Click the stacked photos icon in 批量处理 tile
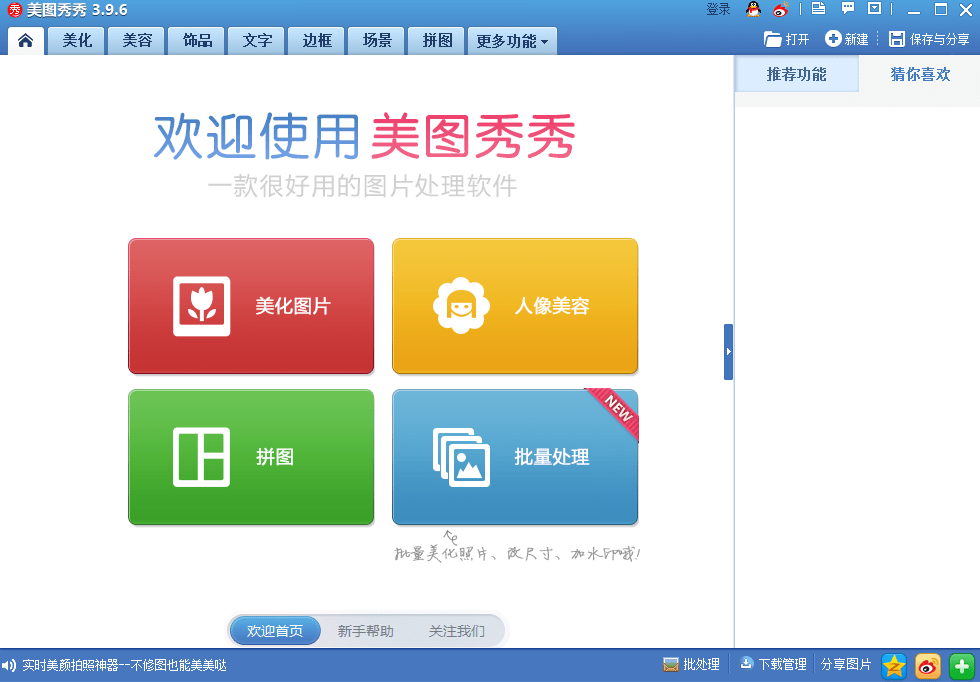Screen dimensions: 980x682 [x=461, y=457]
